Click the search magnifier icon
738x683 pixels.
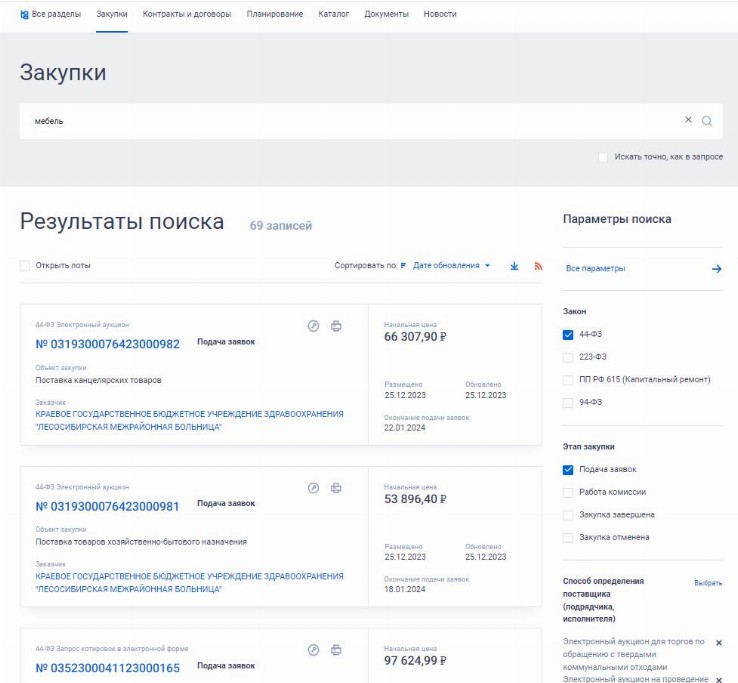point(707,121)
